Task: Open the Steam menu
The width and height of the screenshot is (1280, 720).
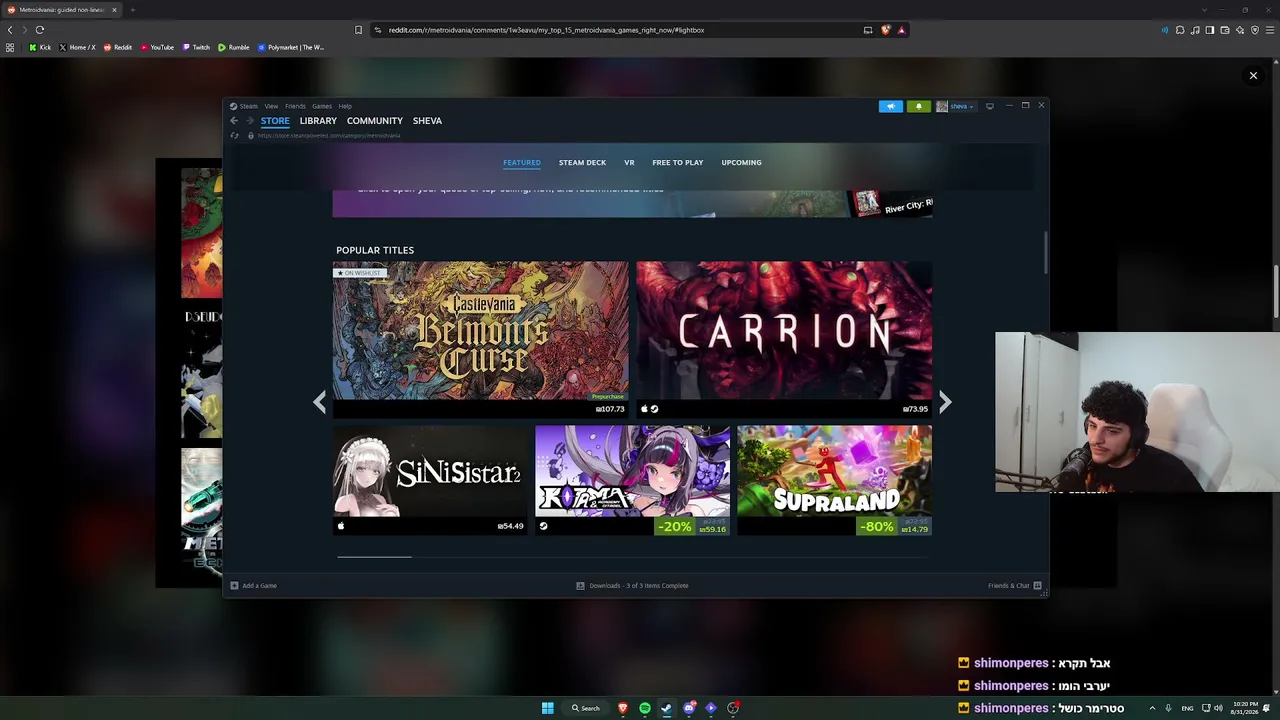Action: coord(244,106)
